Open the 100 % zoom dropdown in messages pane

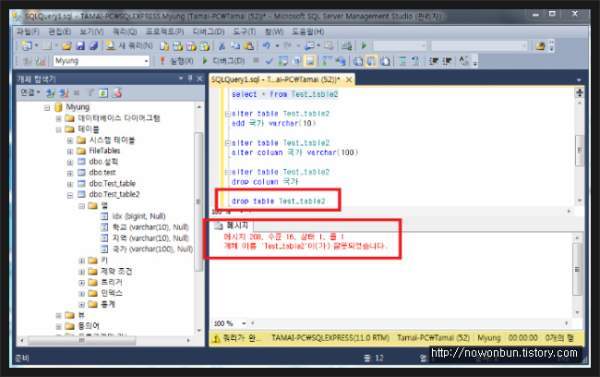tap(244, 324)
